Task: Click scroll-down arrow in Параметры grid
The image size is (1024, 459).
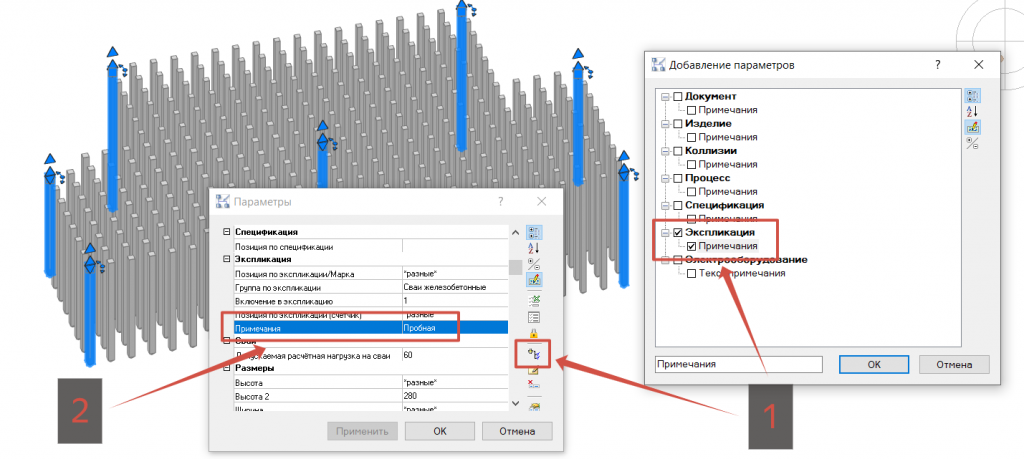Action: coord(515,404)
